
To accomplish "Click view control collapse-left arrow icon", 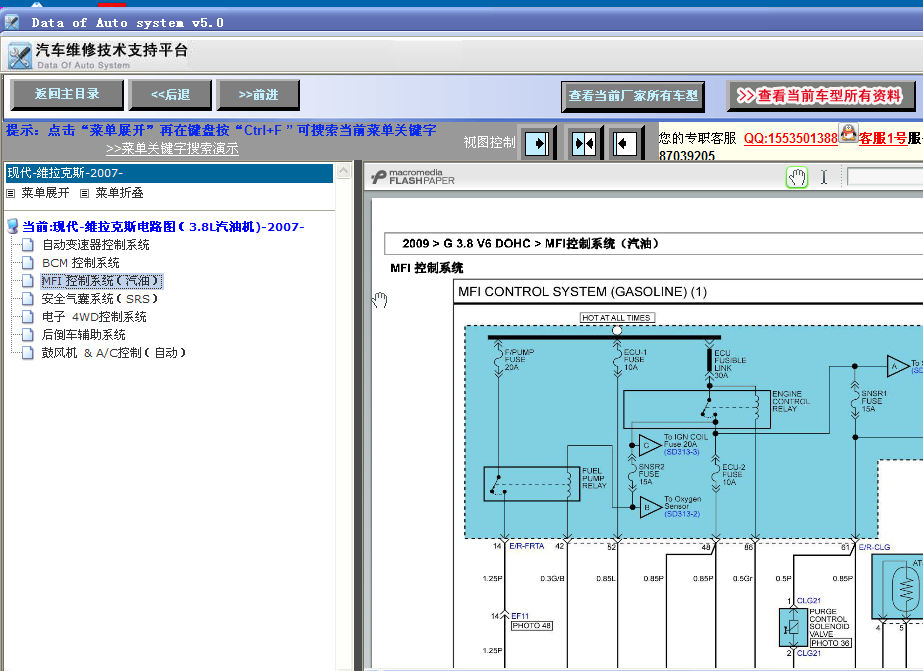I will 625,143.
